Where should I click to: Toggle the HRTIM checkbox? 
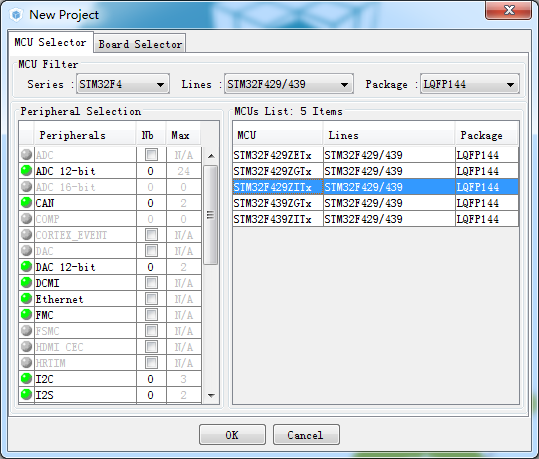point(151,363)
